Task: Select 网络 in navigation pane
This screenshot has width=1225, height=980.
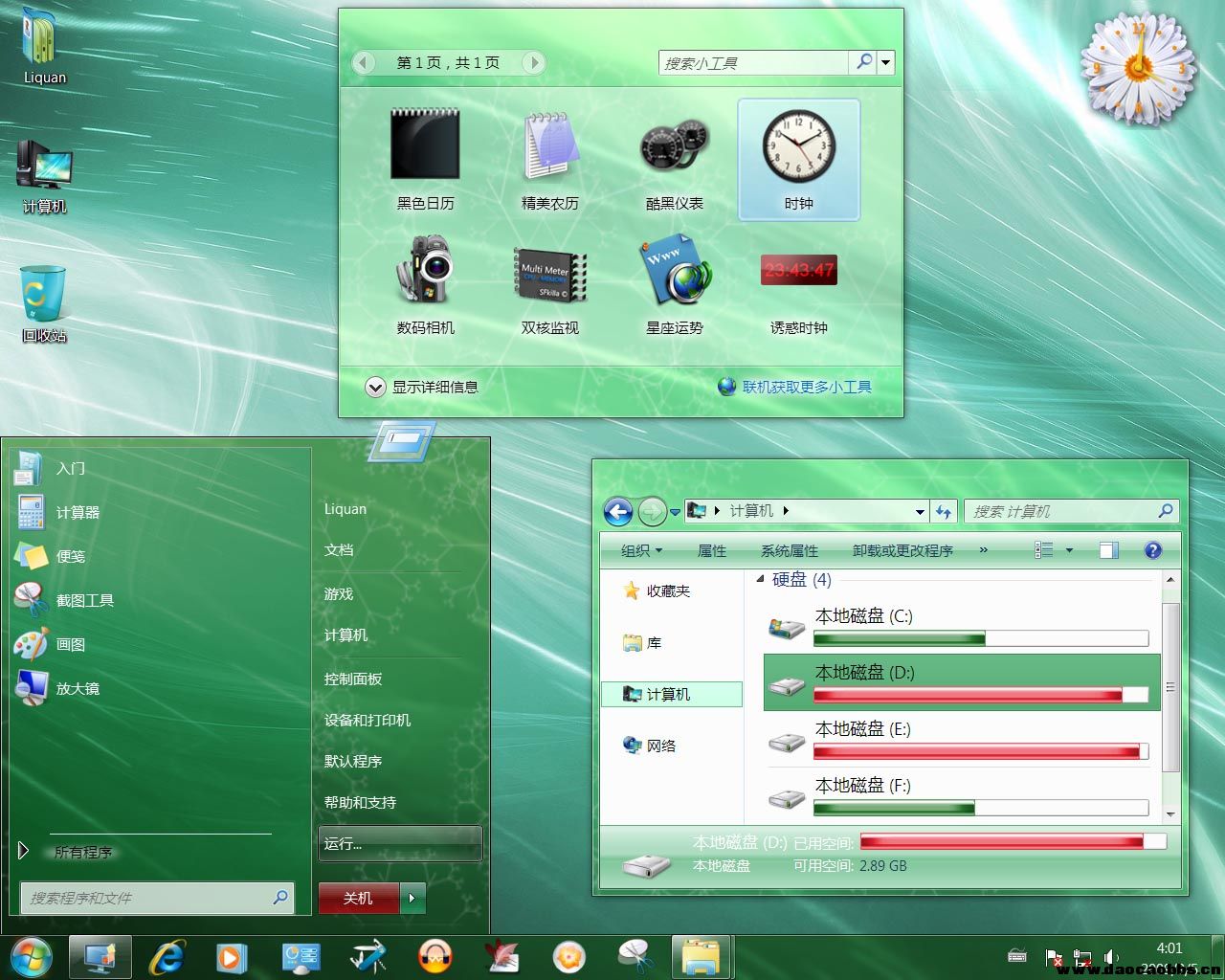Action: pyautogui.click(x=649, y=746)
